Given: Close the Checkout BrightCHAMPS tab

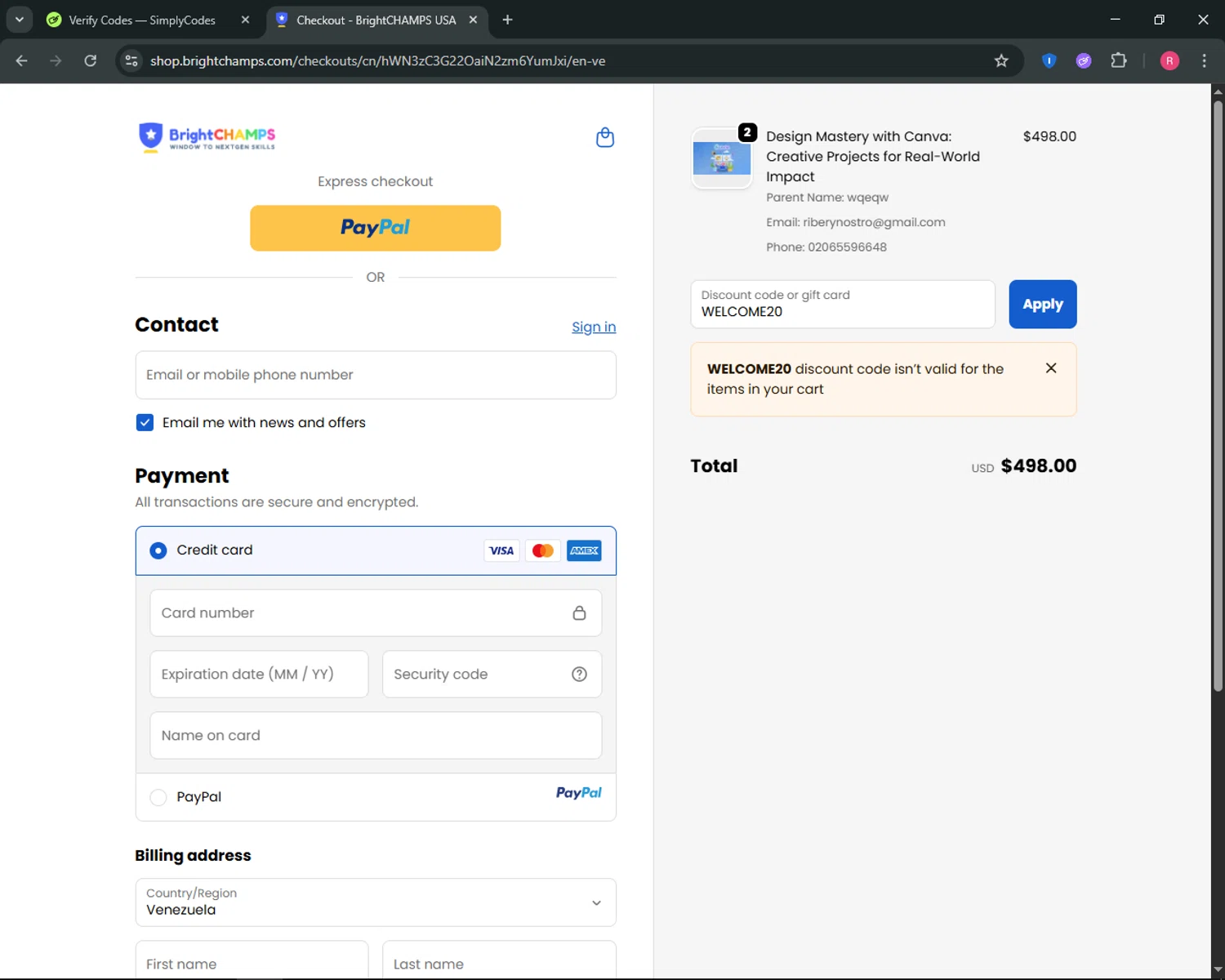Looking at the screenshot, I should [473, 20].
